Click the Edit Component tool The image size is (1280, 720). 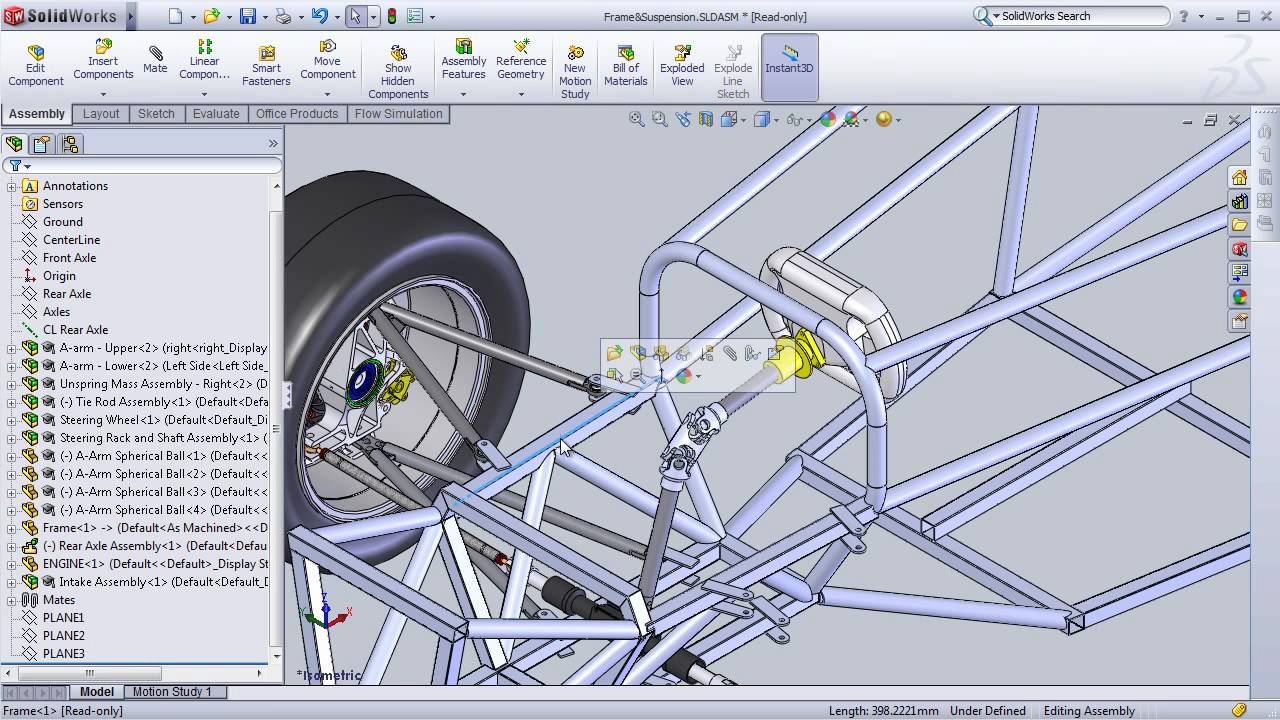coord(36,66)
